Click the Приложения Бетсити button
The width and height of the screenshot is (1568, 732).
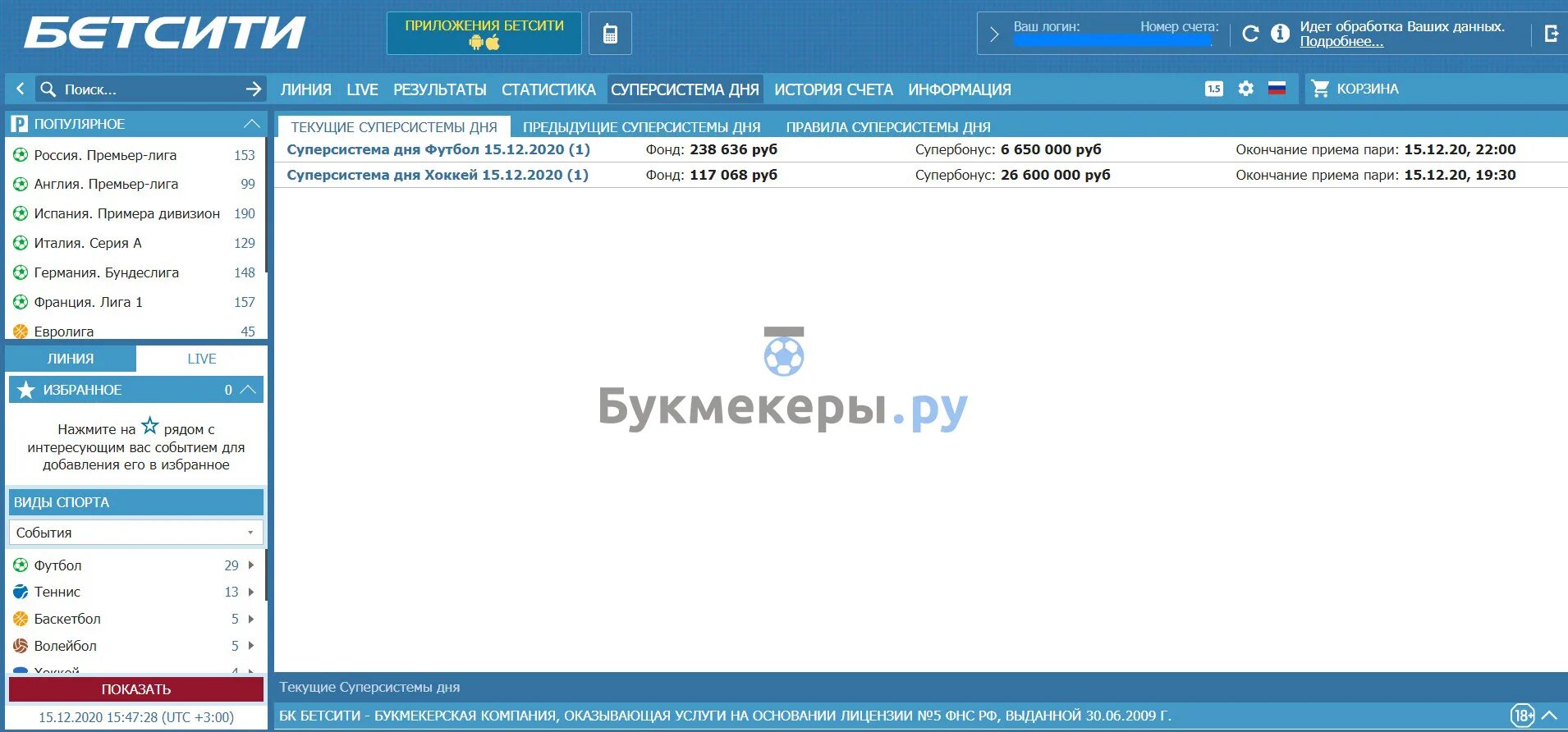pos(484,34)
